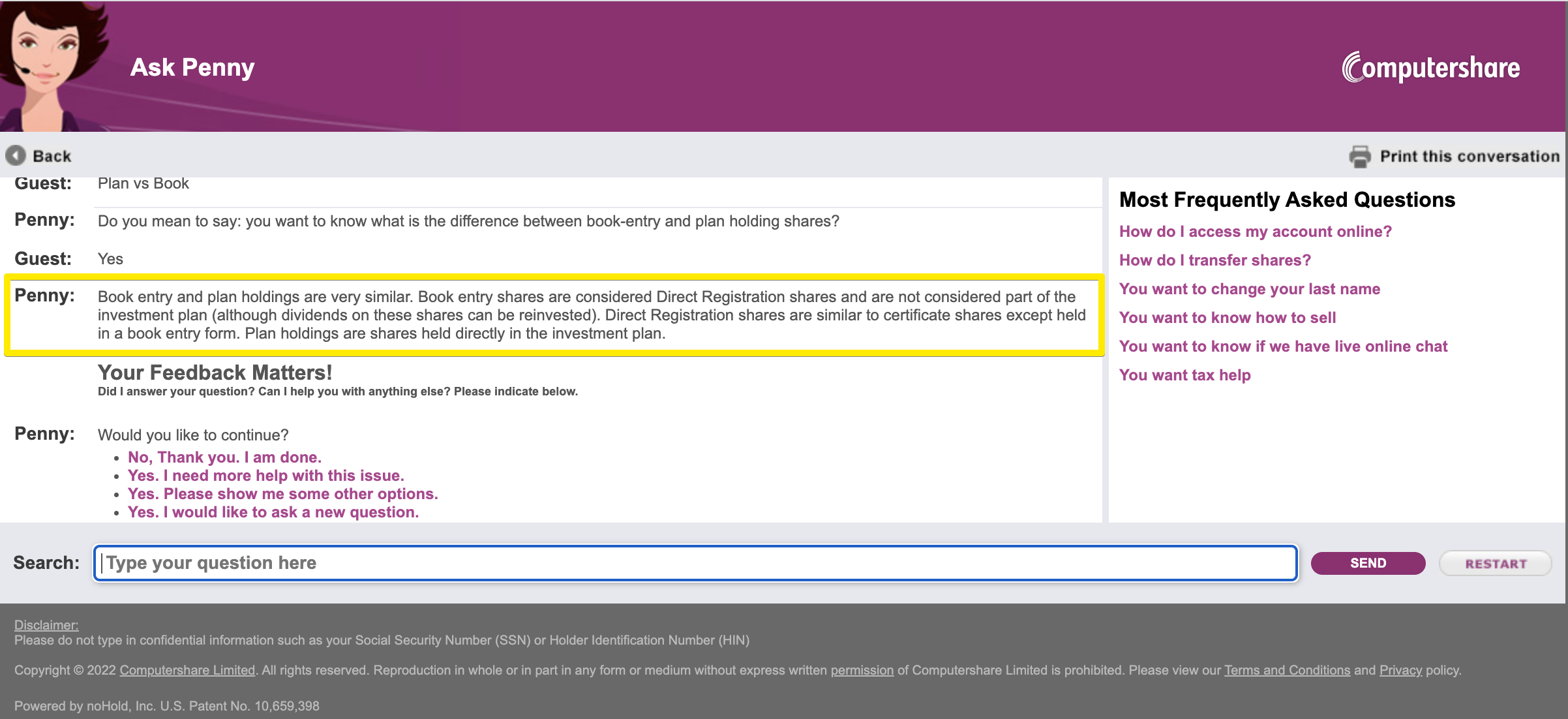The width and height of the screenshot is (1568, 719).
Task: Open the live online chat FAQ link
Action: pos(1283,346)
